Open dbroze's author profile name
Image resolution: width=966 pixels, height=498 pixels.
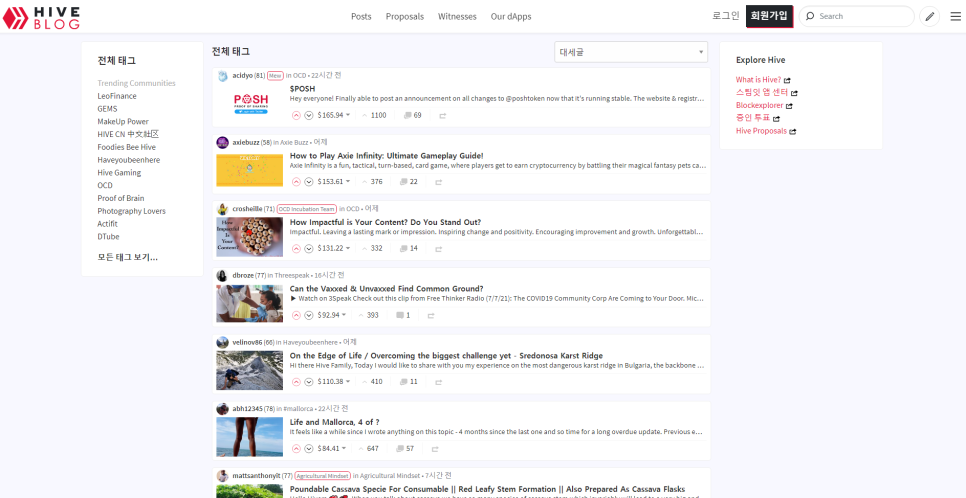click(243, 276)
